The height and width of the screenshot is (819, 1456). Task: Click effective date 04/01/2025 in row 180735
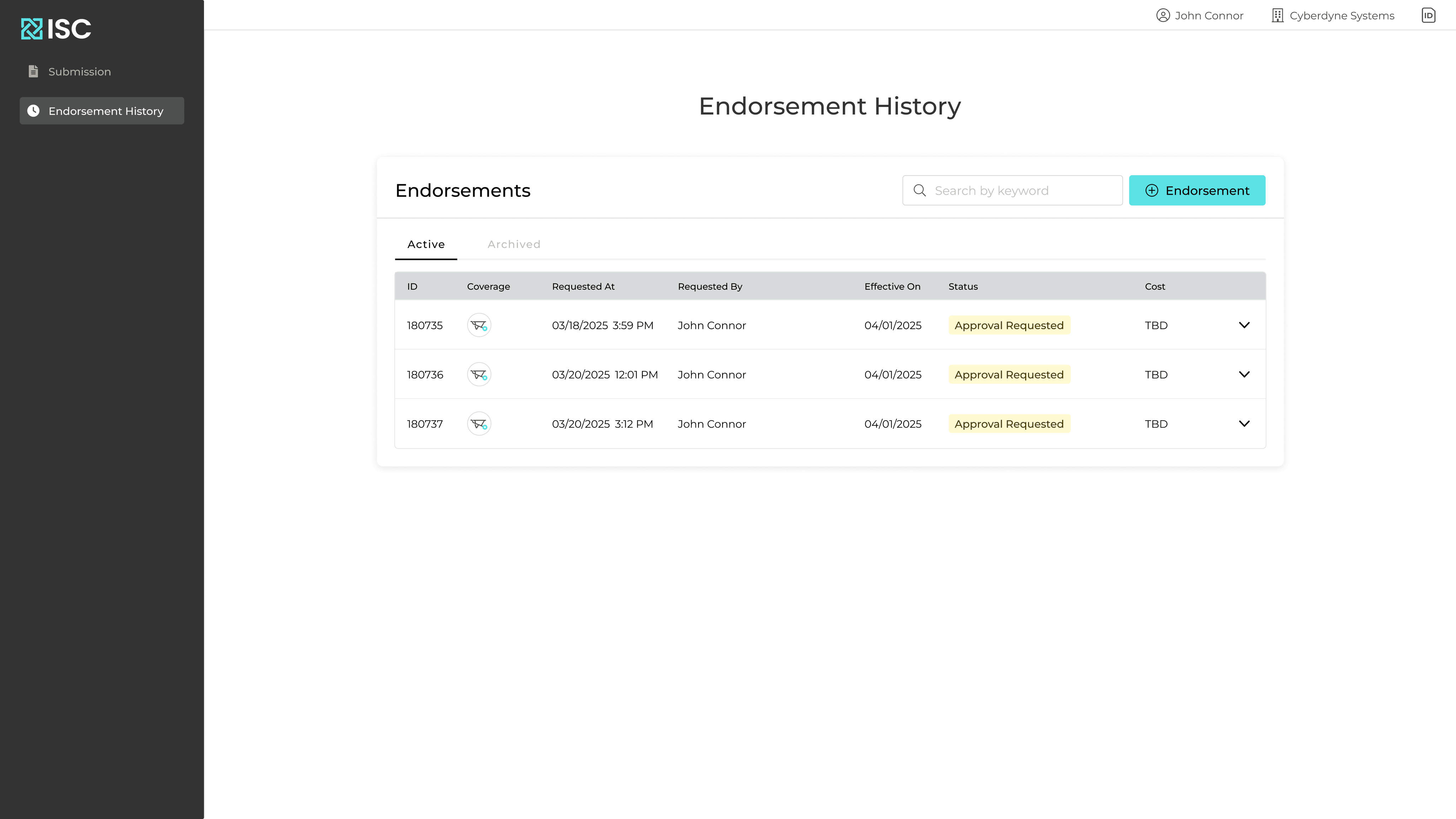[893, 326]
